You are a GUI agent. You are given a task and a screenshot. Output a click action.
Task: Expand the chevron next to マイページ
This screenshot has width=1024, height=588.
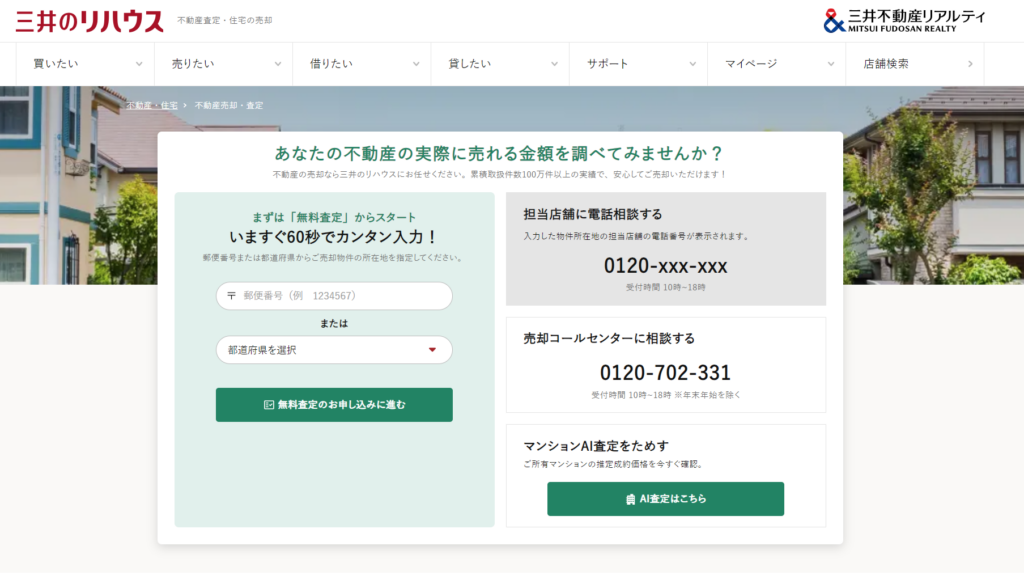831,64
